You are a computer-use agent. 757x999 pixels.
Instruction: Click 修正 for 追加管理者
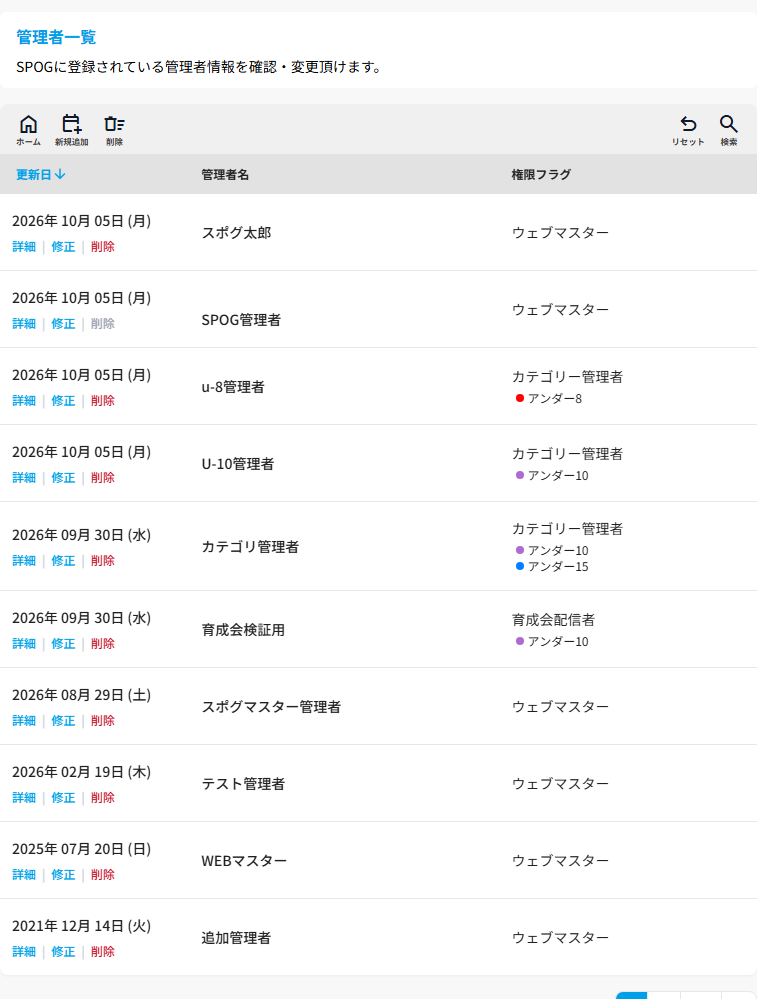coord(63,952)
